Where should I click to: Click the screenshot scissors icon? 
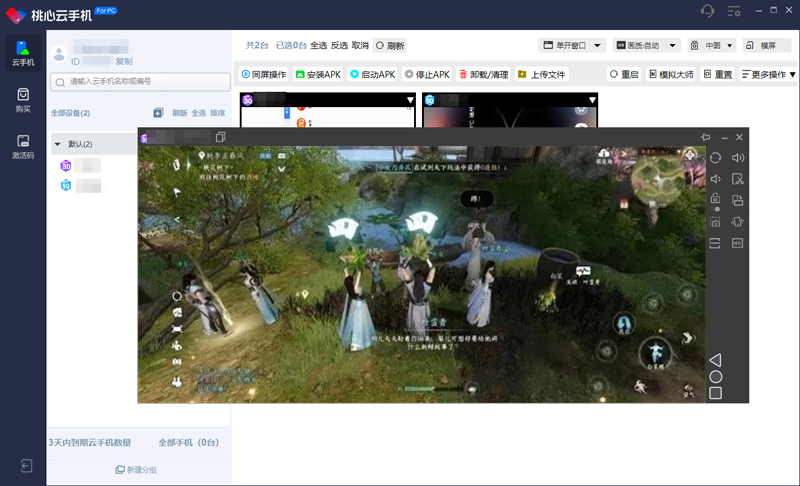(738, 179)
